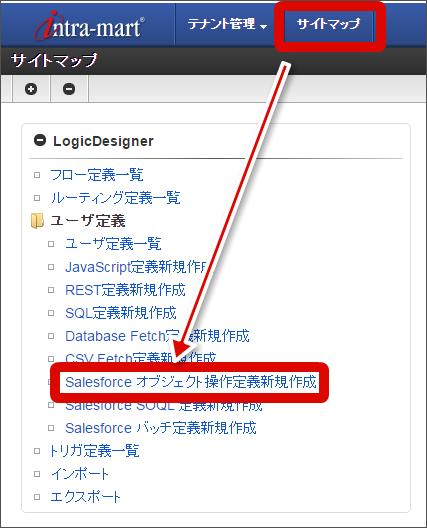Click the ユーザ定義 folder icon

pyautogui.click(x=37, y=221)
